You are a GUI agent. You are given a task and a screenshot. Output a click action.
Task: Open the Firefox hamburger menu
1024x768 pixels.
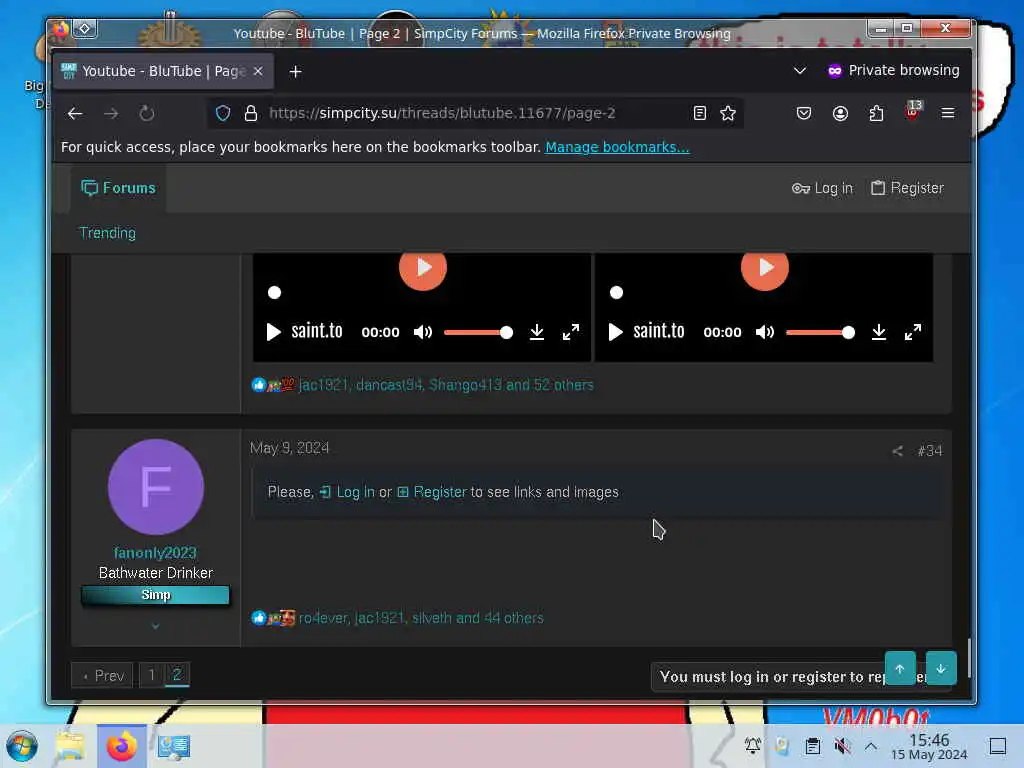tap(948, 114)
